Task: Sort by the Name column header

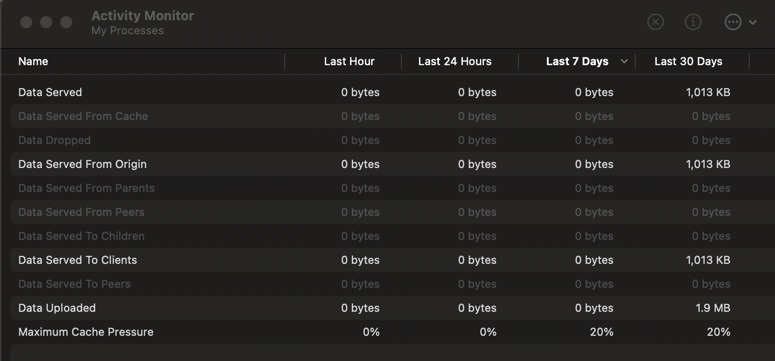Action: pyautogui.click(x=33, y=61)
